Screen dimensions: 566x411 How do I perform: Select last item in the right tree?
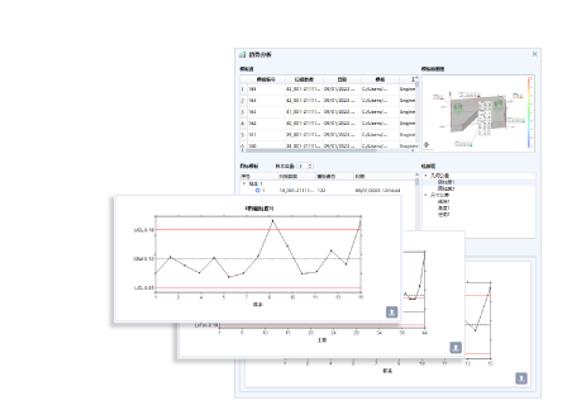click(444, 214)
